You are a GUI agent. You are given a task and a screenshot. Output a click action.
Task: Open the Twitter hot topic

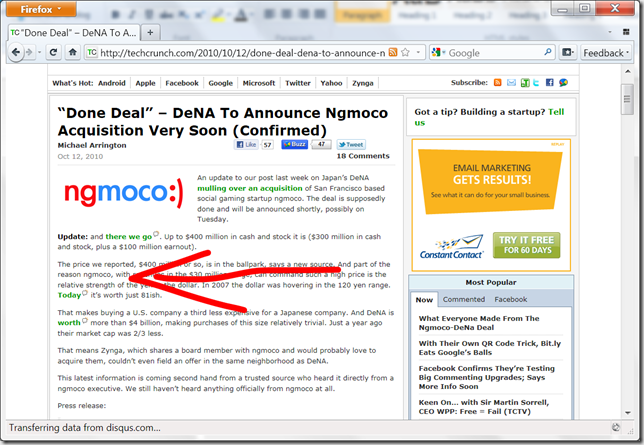coord(298,83)
